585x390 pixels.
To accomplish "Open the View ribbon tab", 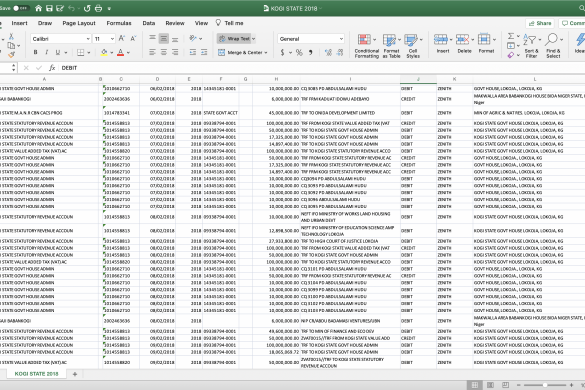I will click(201, 23).
